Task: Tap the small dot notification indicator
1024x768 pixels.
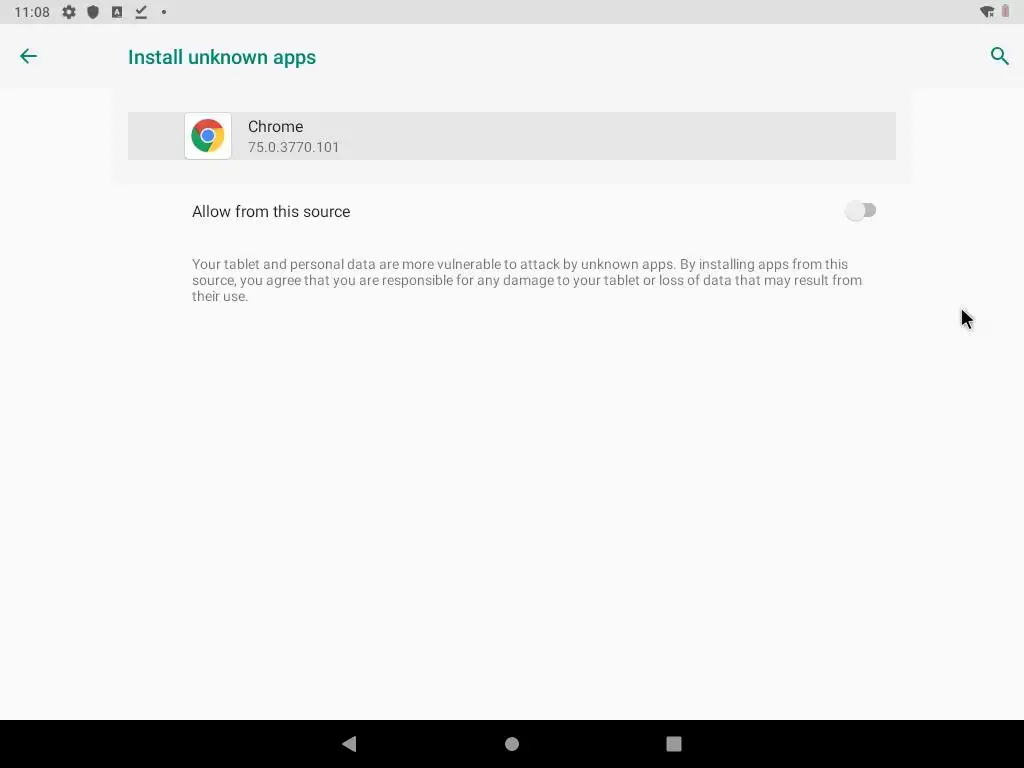Action: 164,12
